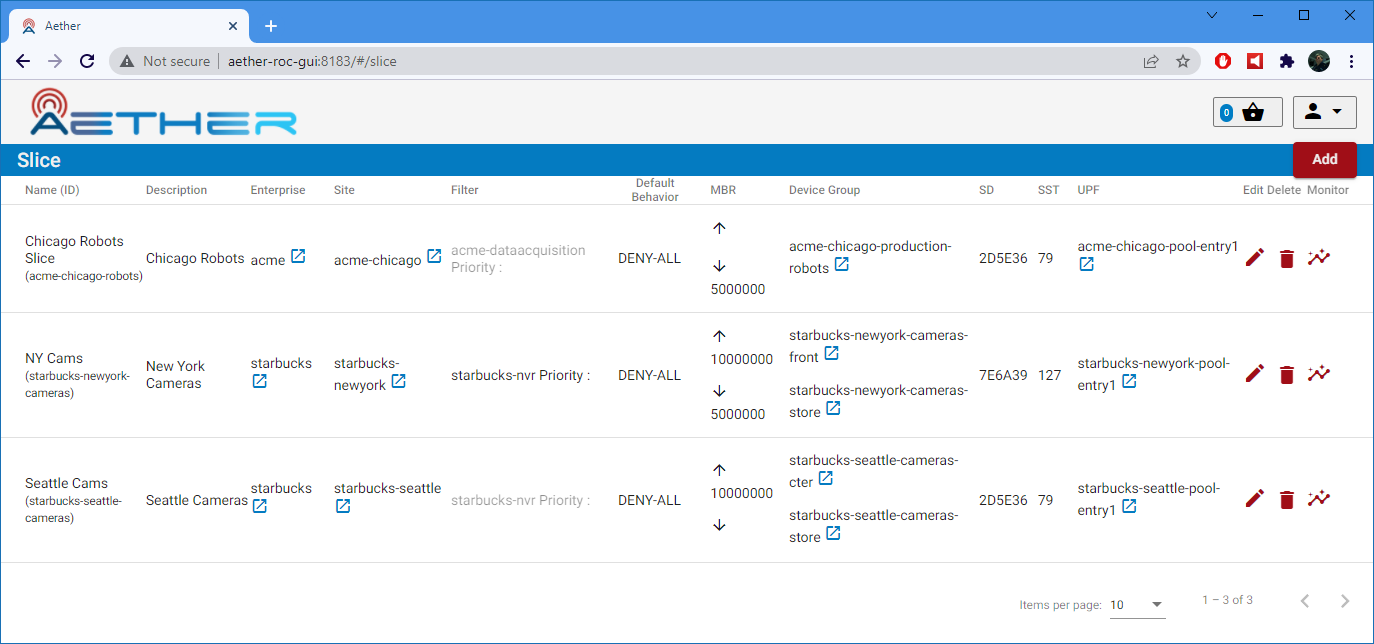Click the Add button
The width and height of the screenshot is (1374, 644).
click(1325, 159)
